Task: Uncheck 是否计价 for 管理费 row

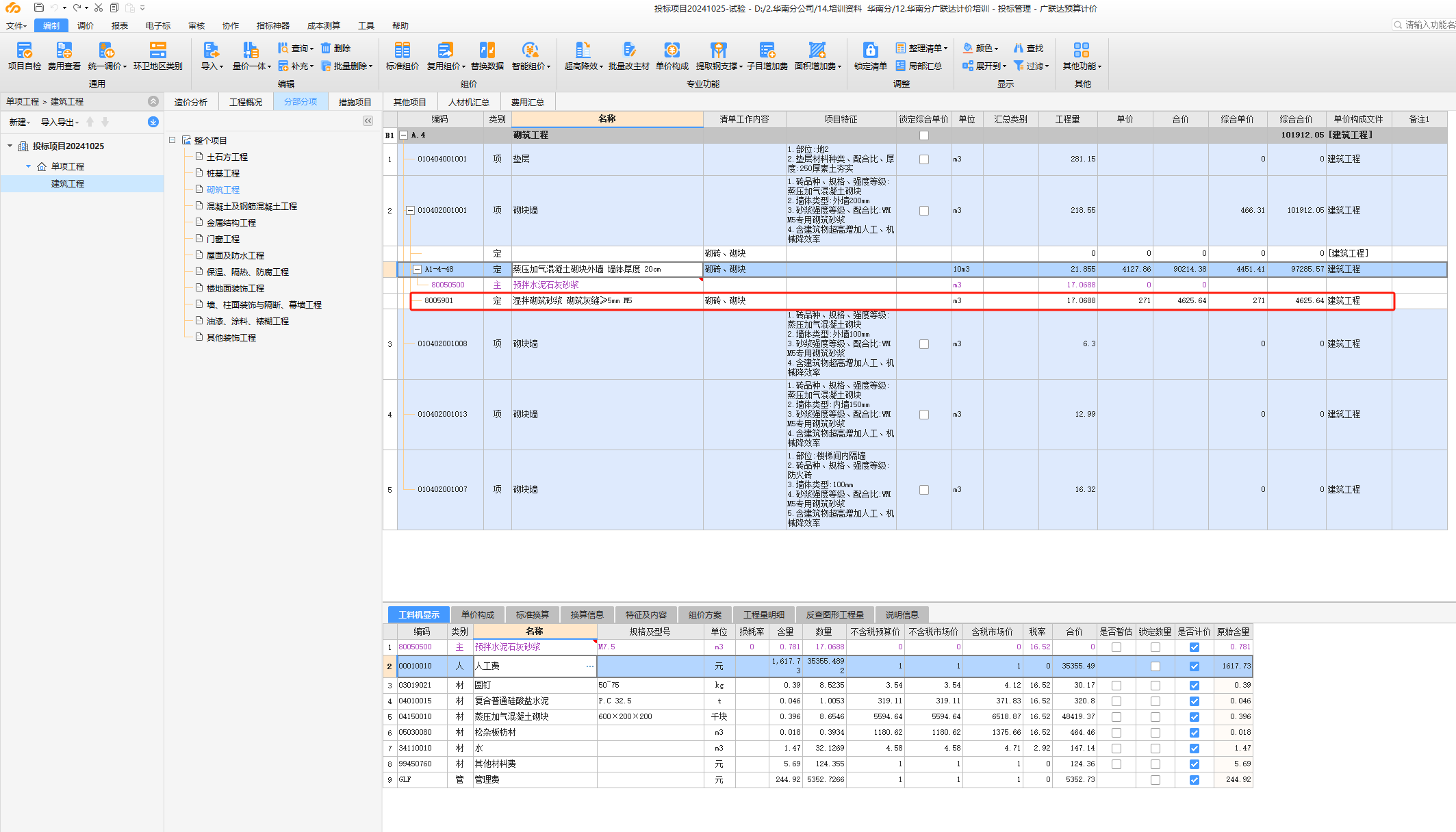Action: pos(1195,780)
